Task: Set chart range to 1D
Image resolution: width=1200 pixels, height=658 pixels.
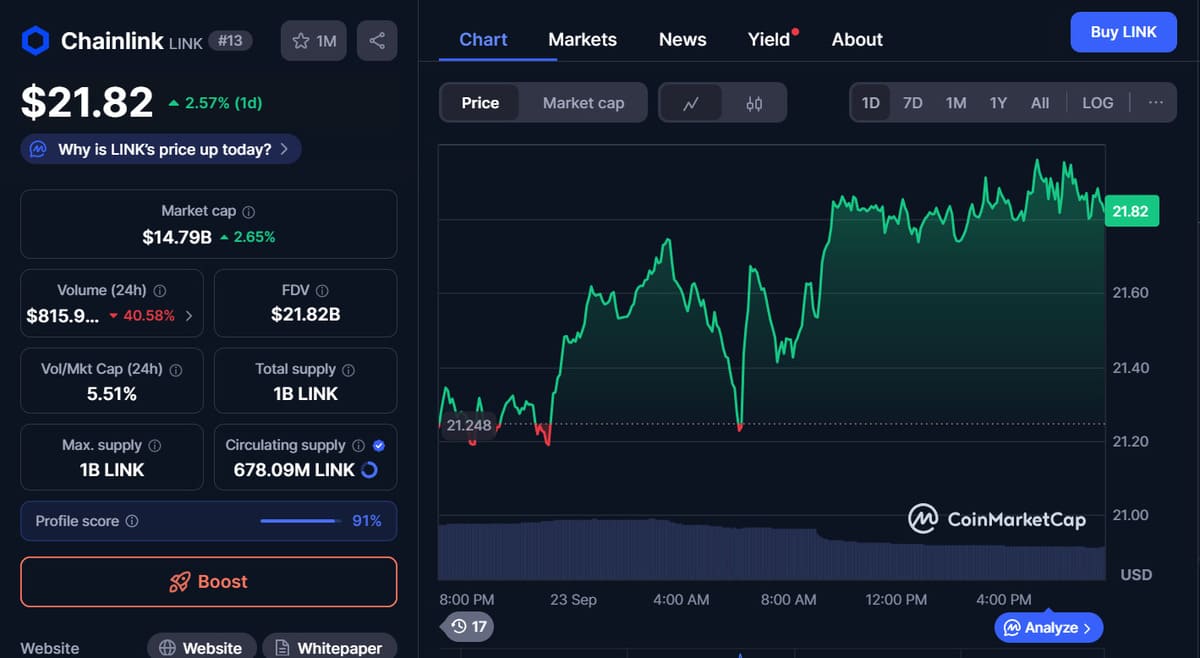Action: click(x=870, y=103)
